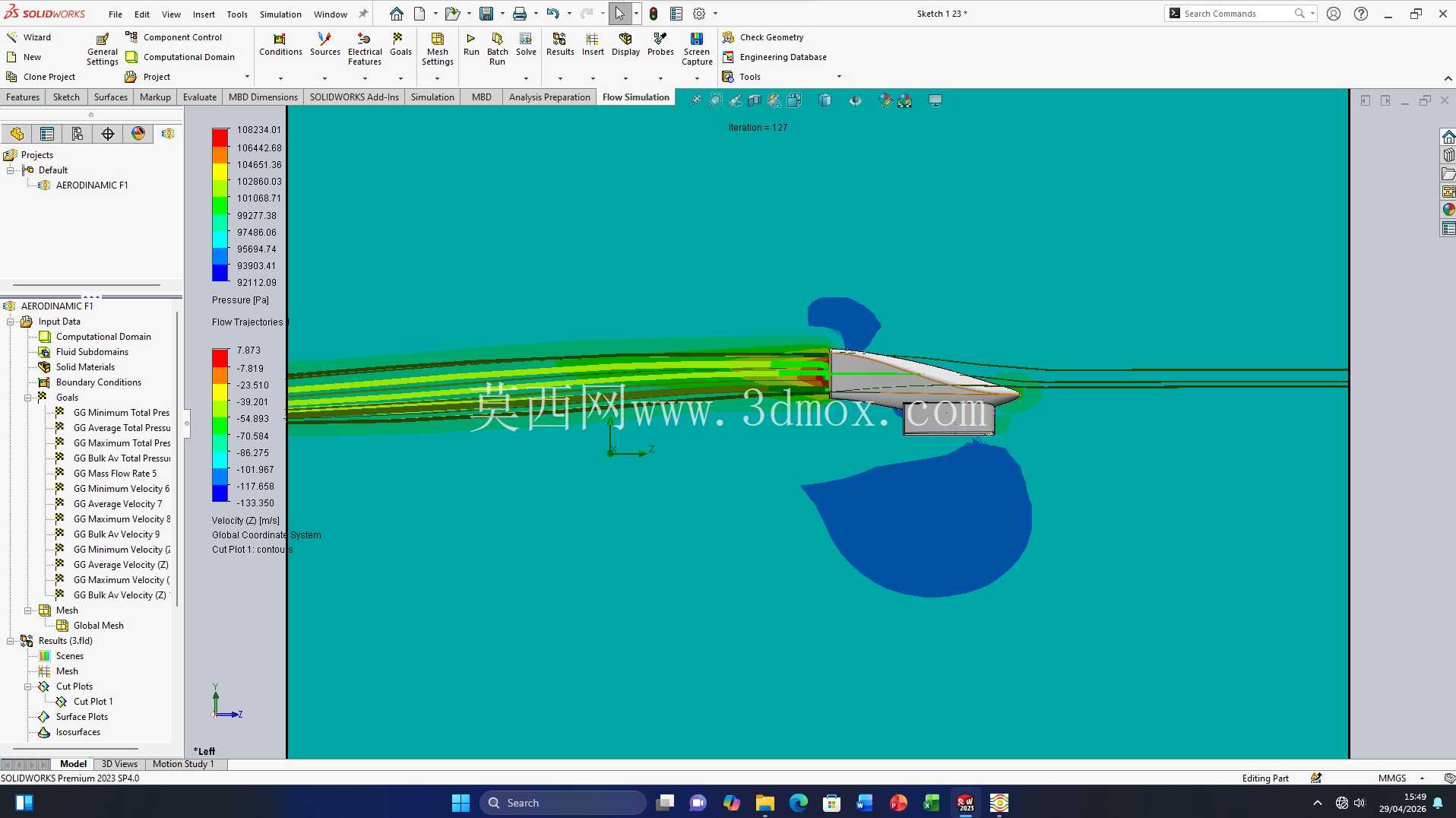Open the Solve tool
Viewport: 1456px width, 818px height.
click(x=526, y=44)
